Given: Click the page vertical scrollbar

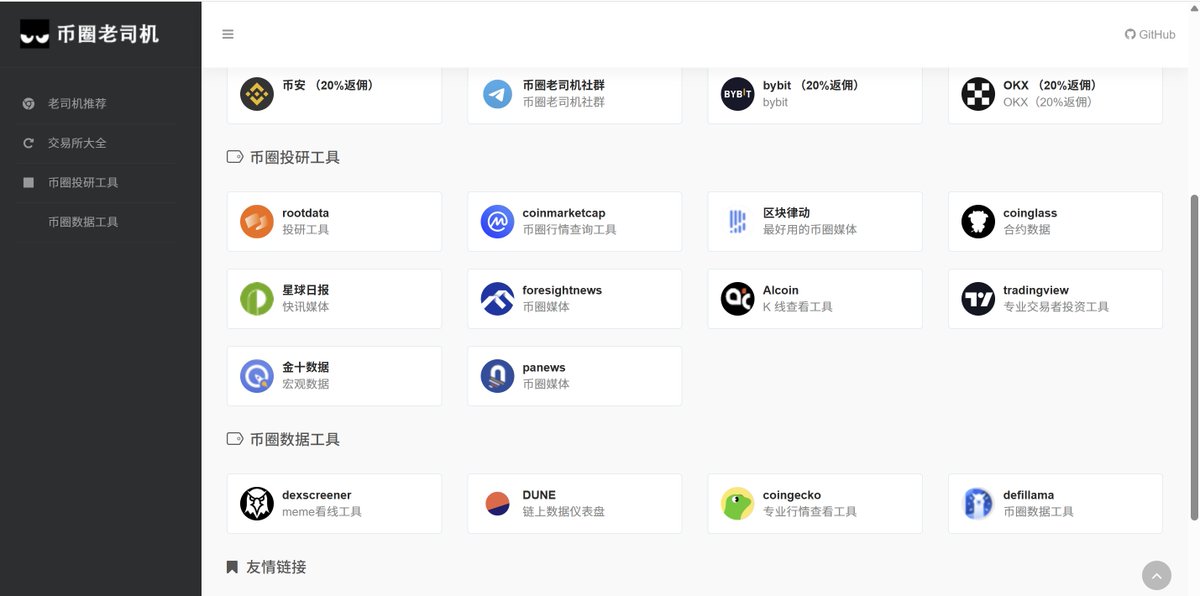Looking at the screenshot, I should [x=1194, y=357].
